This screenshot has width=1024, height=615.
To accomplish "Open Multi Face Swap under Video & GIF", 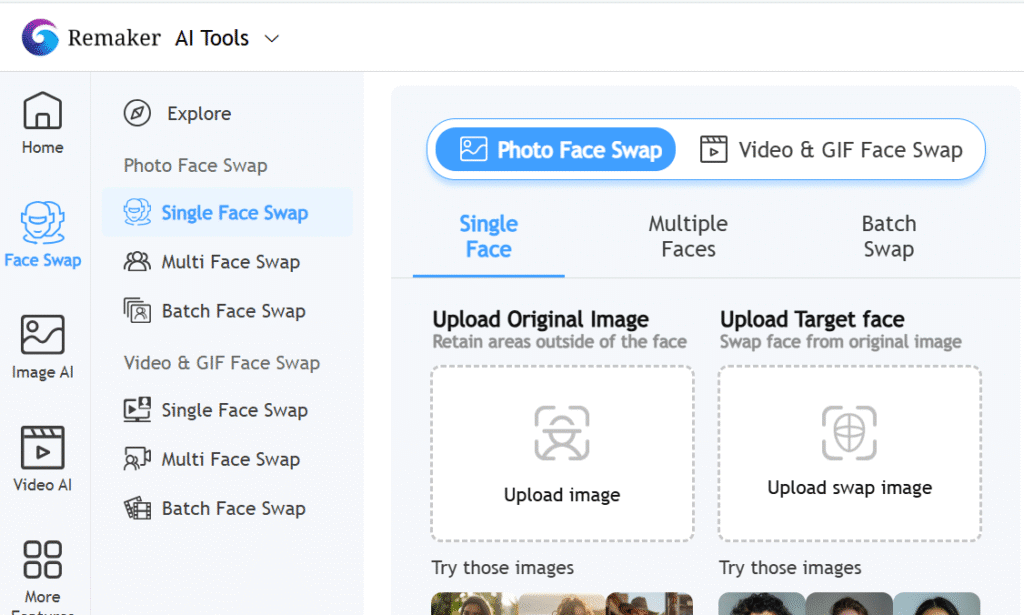I will point(229,459).
